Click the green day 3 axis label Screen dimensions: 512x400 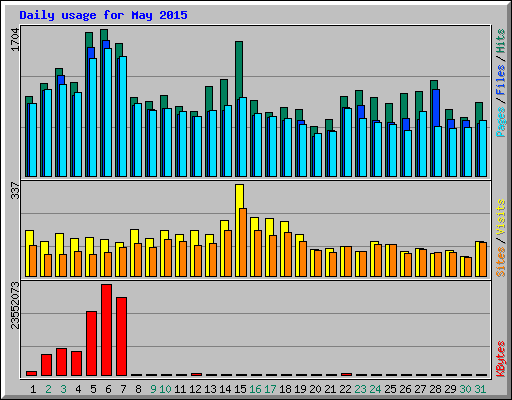63,389
